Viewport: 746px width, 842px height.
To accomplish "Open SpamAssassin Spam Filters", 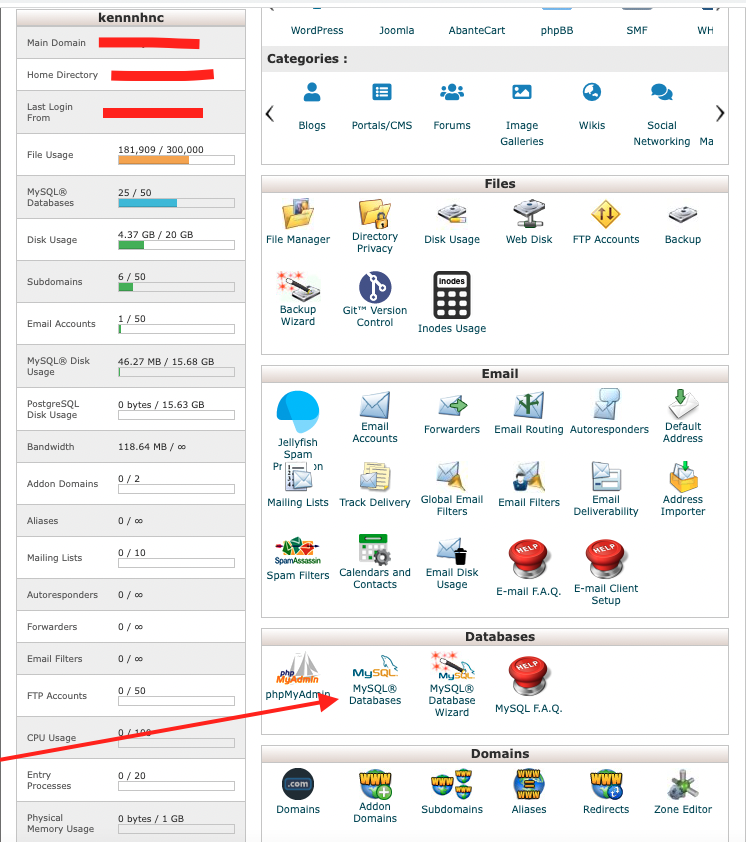I will tap(298, 558).
